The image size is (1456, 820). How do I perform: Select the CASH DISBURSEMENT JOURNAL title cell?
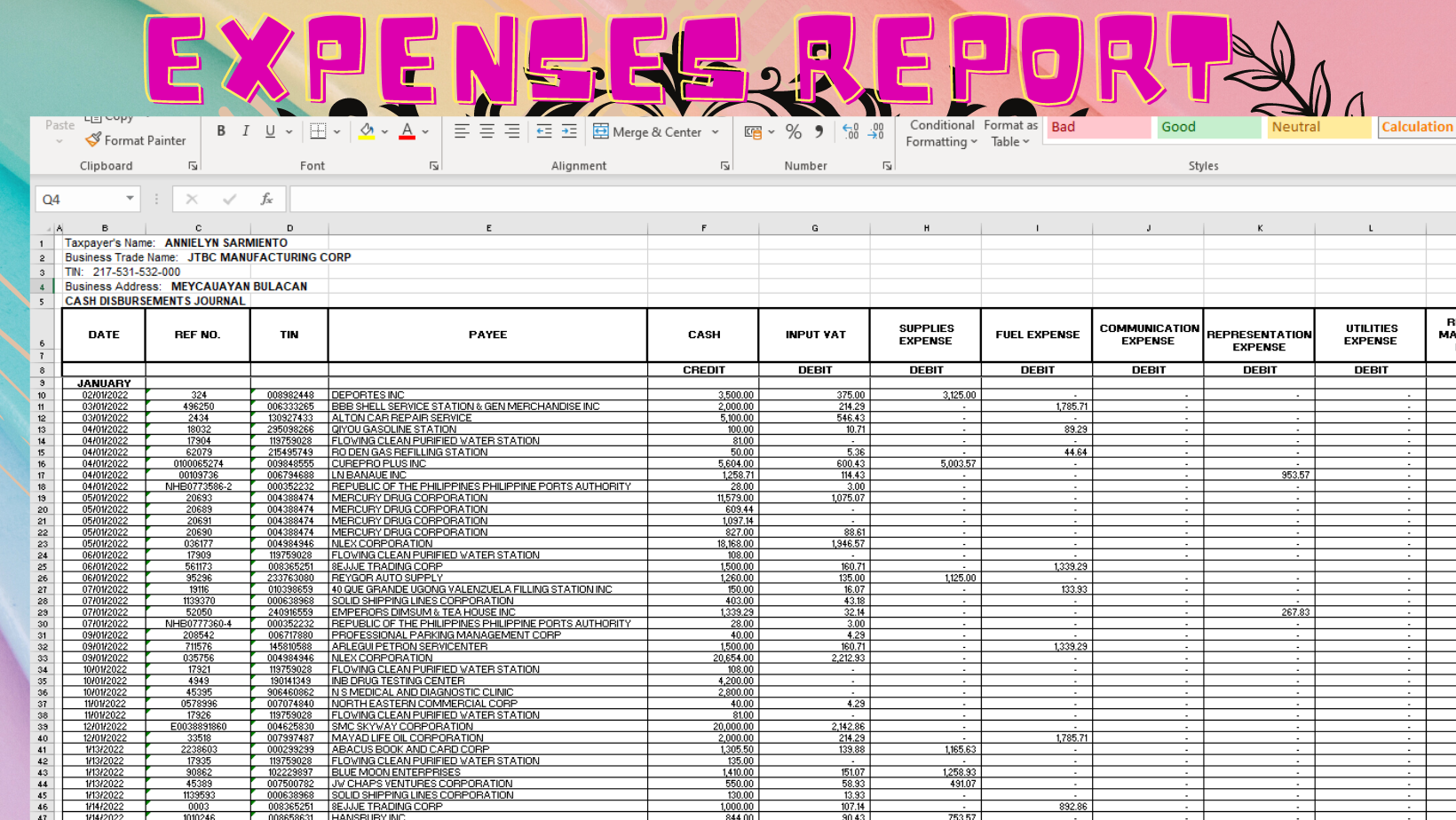tap(154, 301)
